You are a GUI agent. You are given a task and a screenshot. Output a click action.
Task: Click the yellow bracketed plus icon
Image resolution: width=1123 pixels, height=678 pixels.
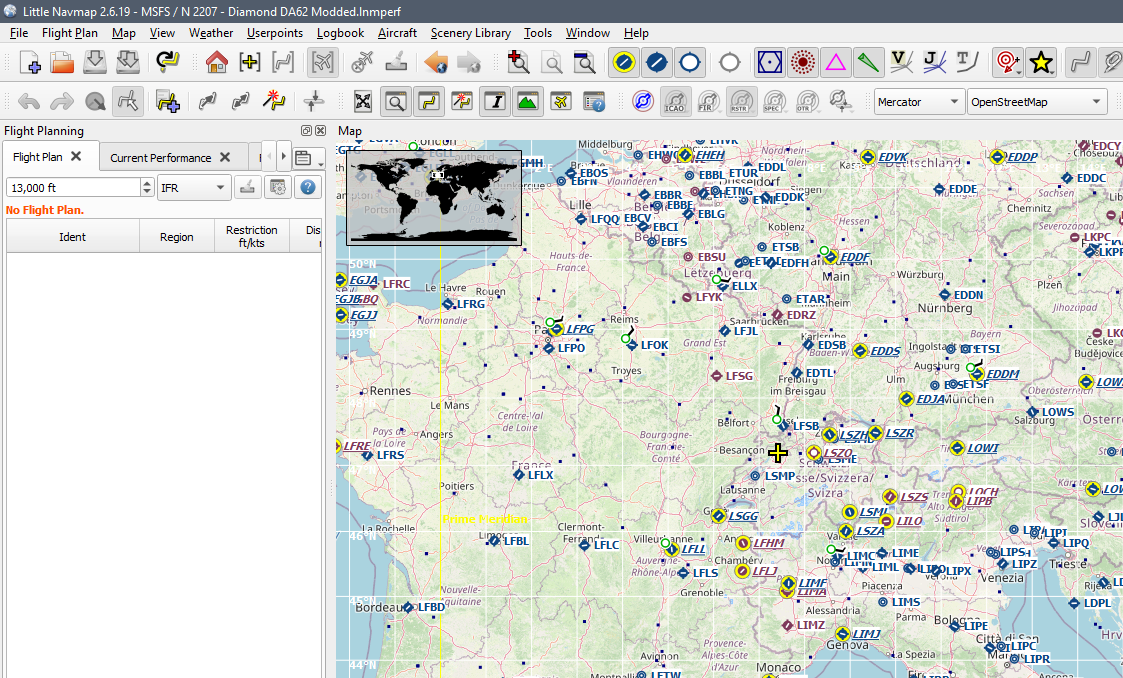249,63
